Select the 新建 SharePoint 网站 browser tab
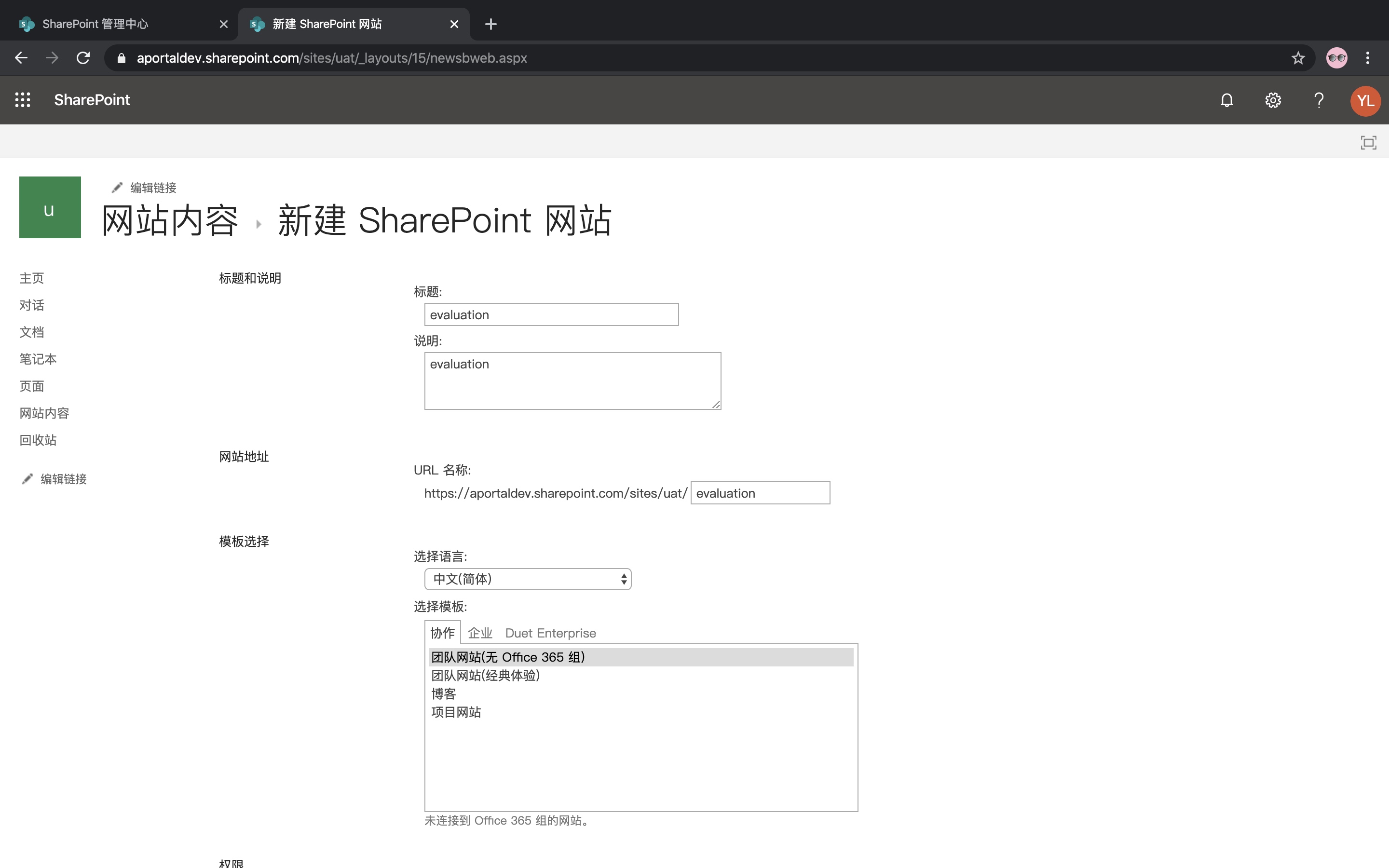This screenshot has width=1389, height=868. pyautogui.click(x=354, y=24)
